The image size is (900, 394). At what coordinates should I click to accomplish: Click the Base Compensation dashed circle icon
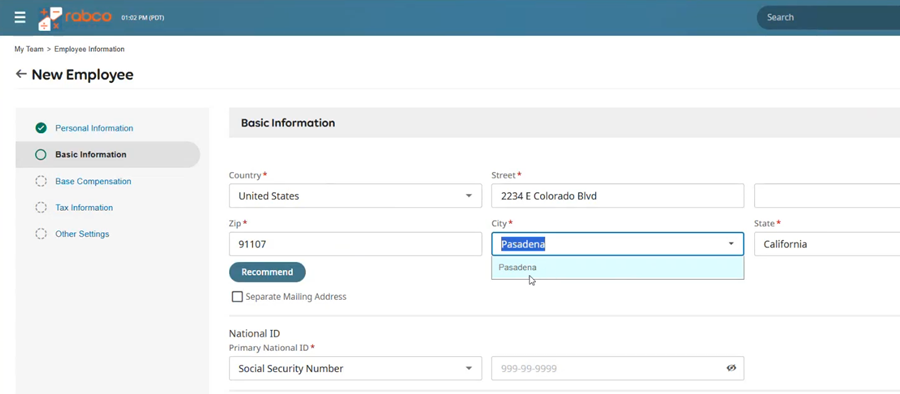click(41, 181)
